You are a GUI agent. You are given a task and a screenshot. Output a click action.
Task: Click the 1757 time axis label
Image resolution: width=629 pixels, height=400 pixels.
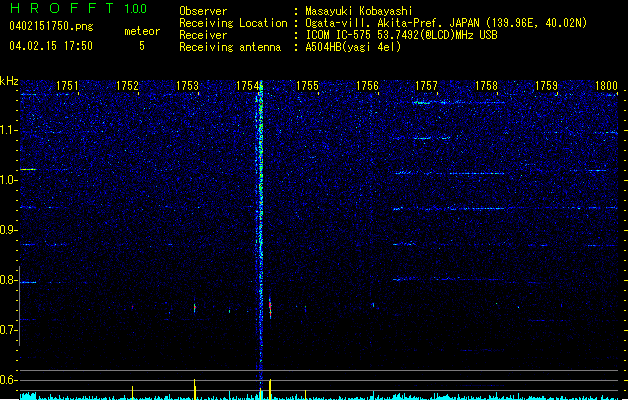426,86
